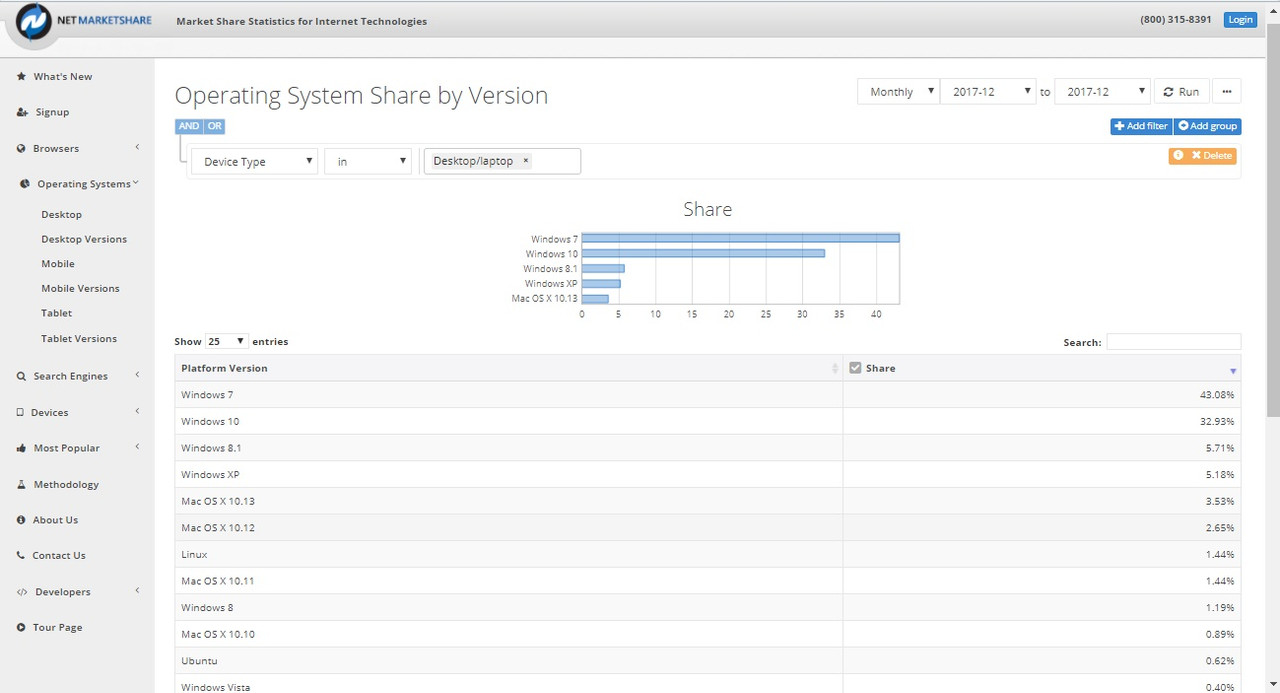Click the Add filter button
The image size is (1280, 693).
point(1141,126)
